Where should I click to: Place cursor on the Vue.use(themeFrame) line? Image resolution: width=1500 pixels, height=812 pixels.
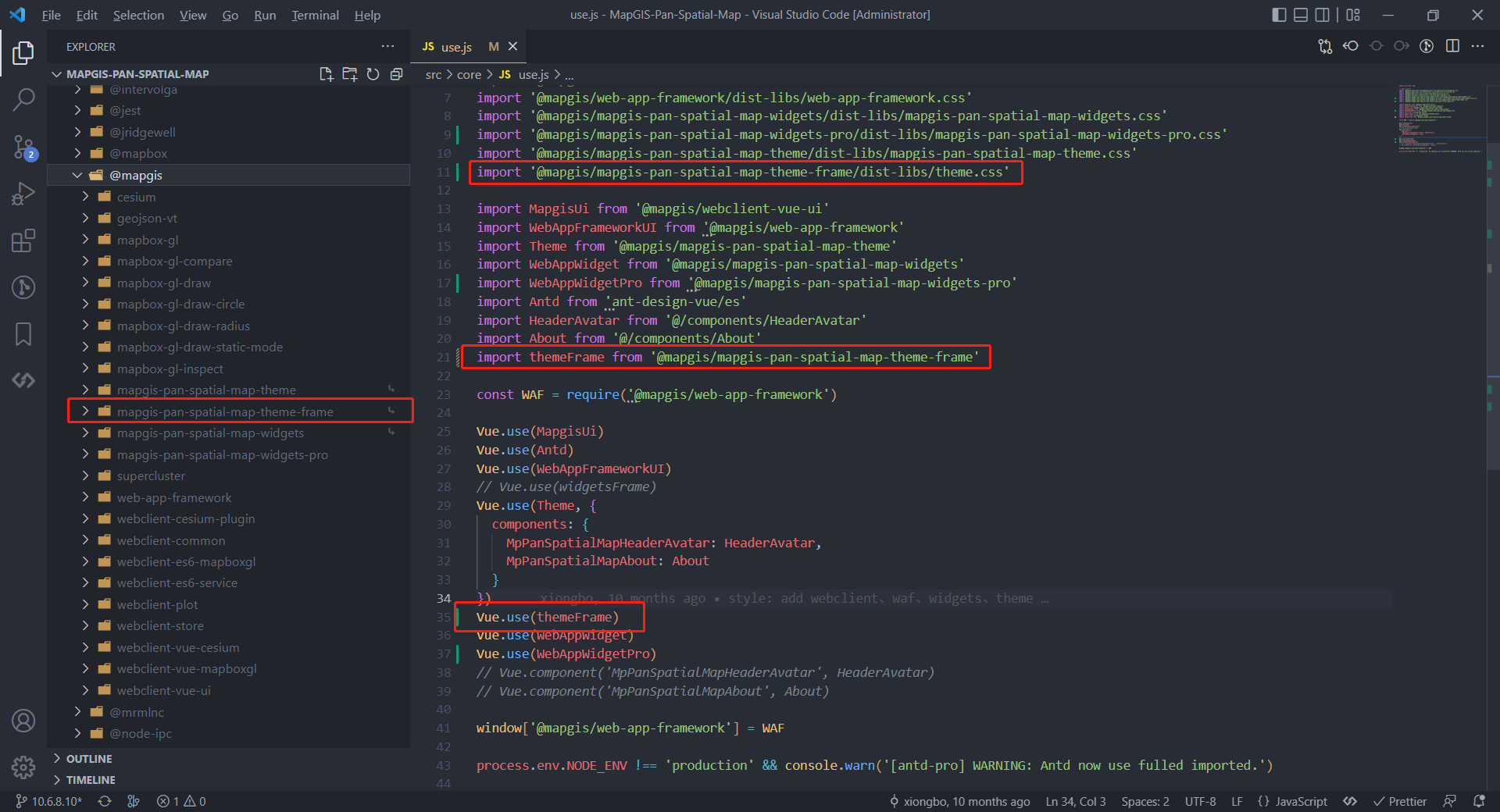pyautogui.click(x=548, y=617)
